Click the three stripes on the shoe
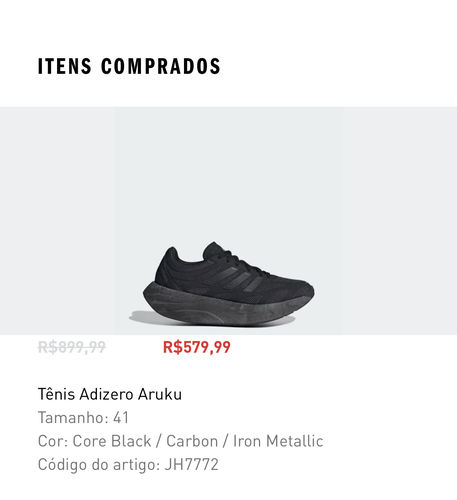Viewport: 457px width, 500px height. click(235, 278)
